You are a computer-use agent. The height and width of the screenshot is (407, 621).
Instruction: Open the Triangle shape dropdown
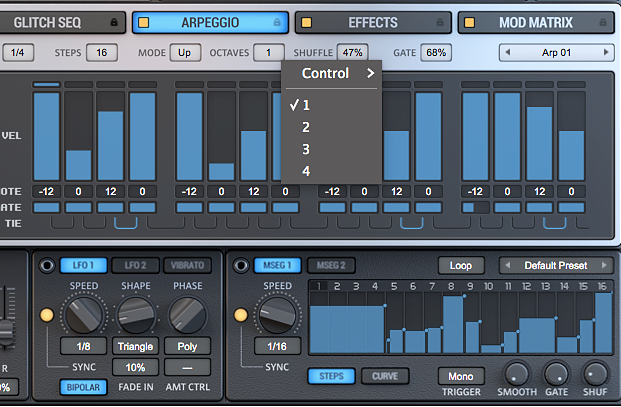click(135, 346)
